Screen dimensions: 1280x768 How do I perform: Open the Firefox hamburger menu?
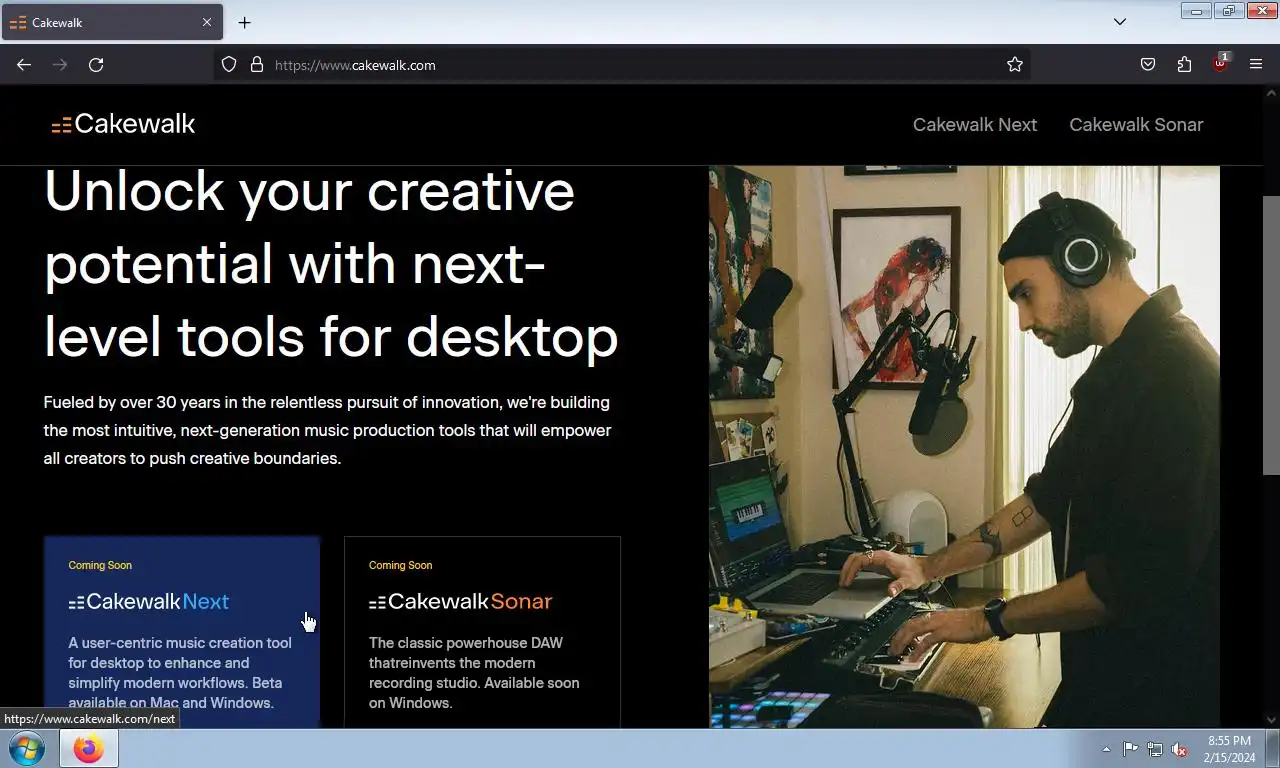pyautogui.click(x=1256, y=65)
